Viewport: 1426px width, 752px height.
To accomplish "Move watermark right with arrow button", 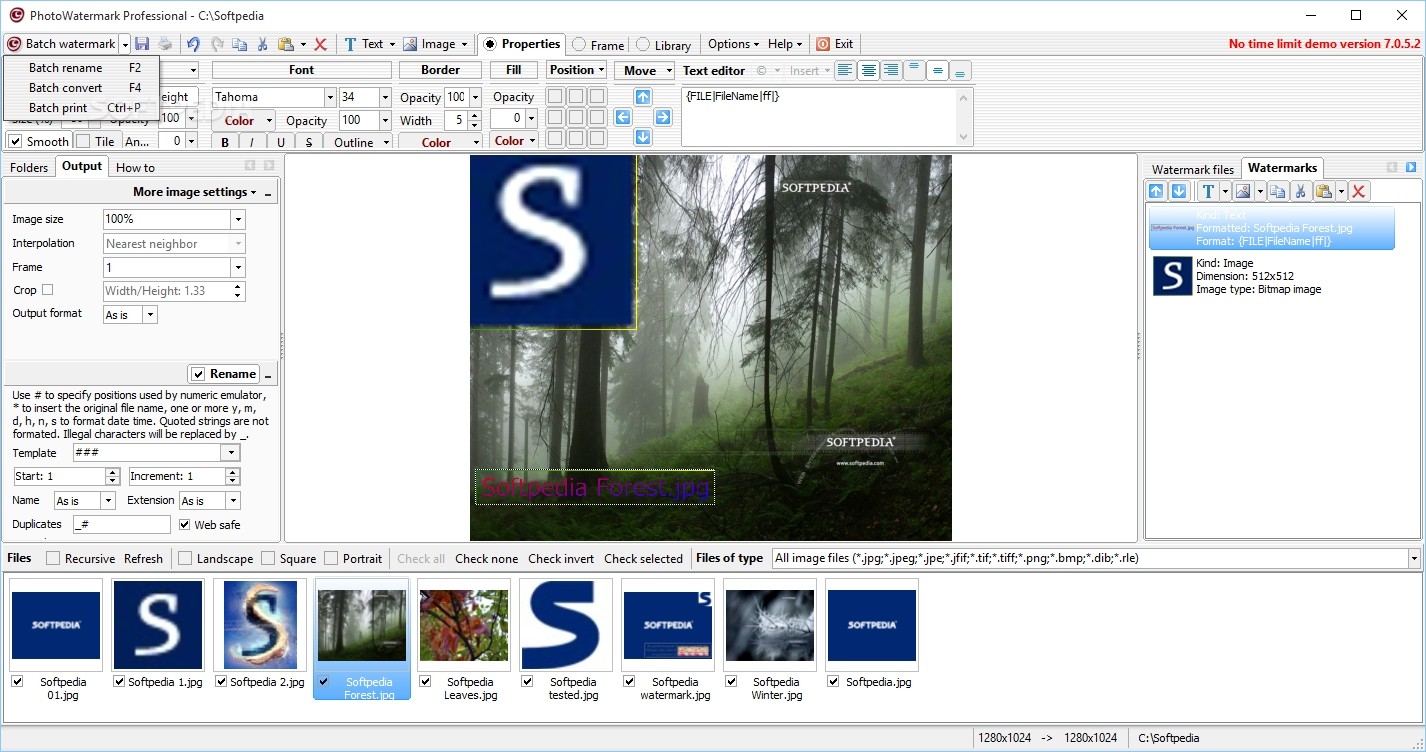I will click(663, 117).
